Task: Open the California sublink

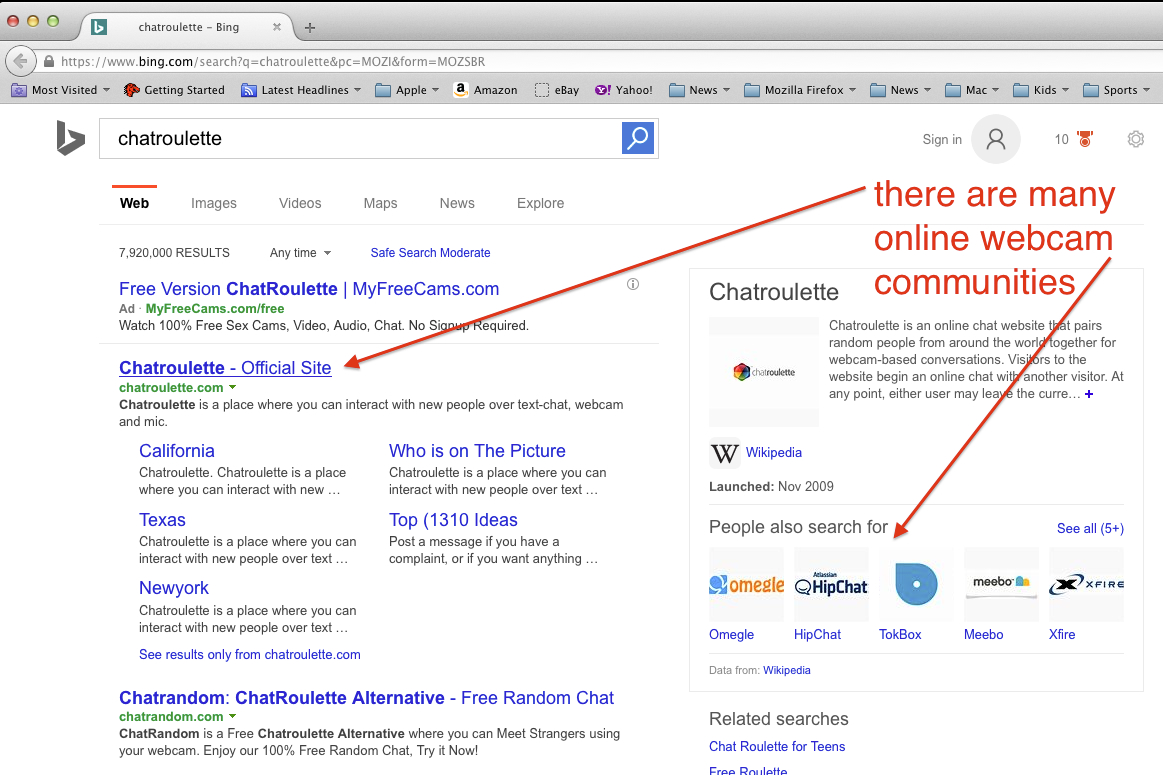Action: [177, 451]
